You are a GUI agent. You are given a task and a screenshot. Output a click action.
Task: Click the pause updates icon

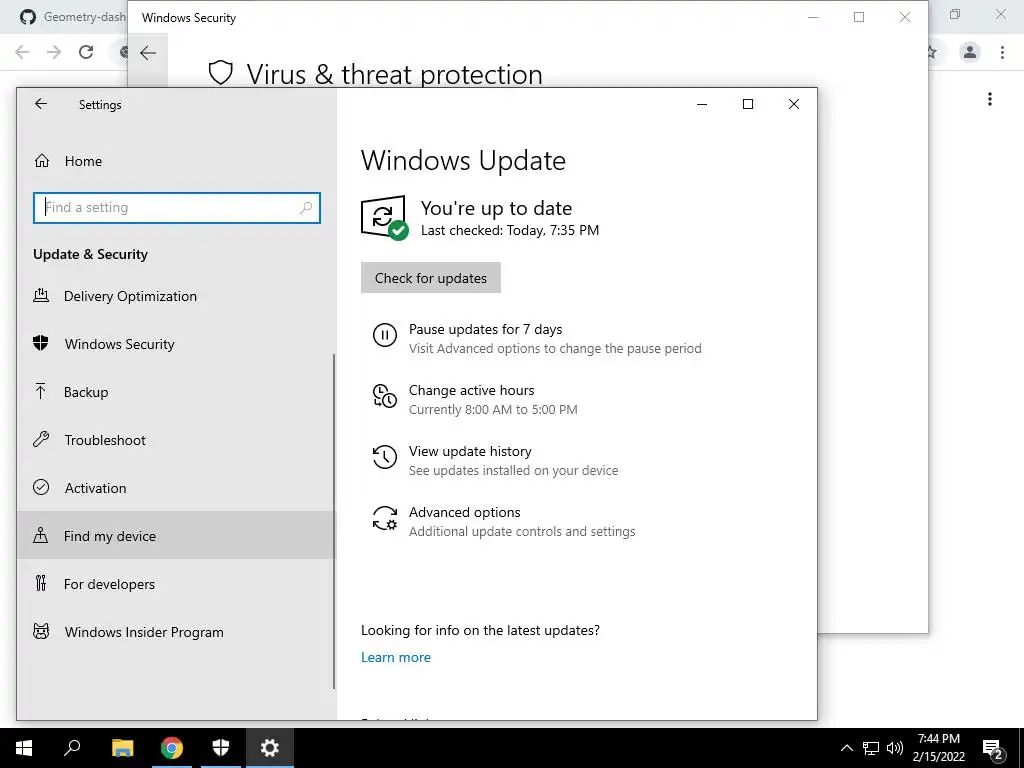[x=385, y=335]
